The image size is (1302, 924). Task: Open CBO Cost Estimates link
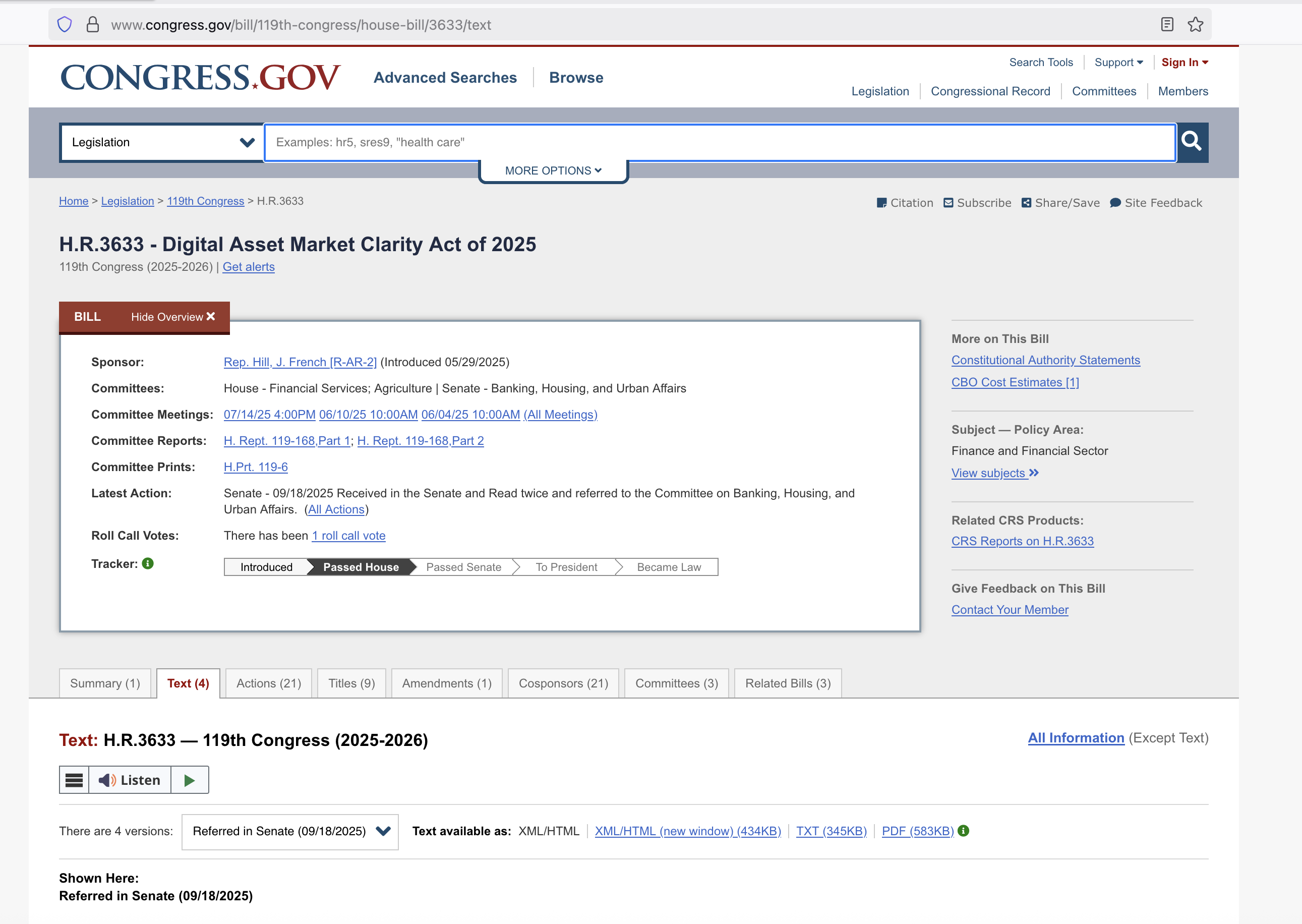click(x=1014, y=382)
